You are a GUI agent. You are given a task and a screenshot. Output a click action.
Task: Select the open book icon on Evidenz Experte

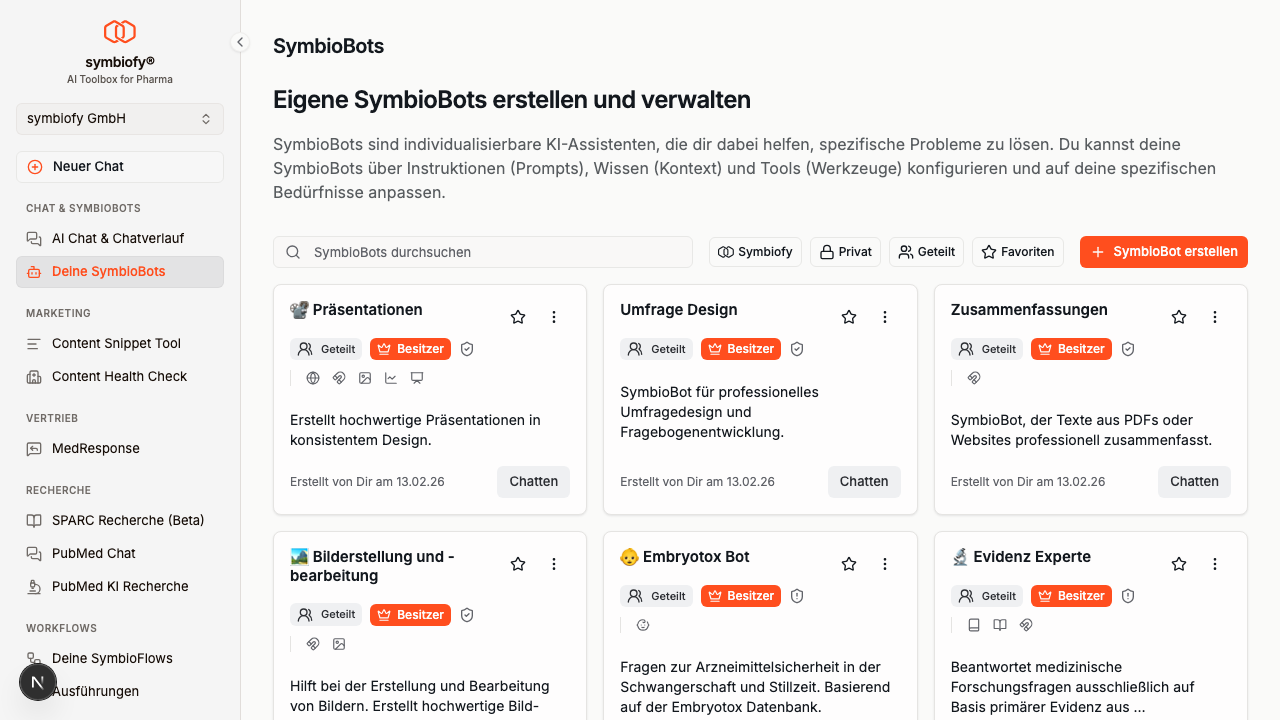999,624
